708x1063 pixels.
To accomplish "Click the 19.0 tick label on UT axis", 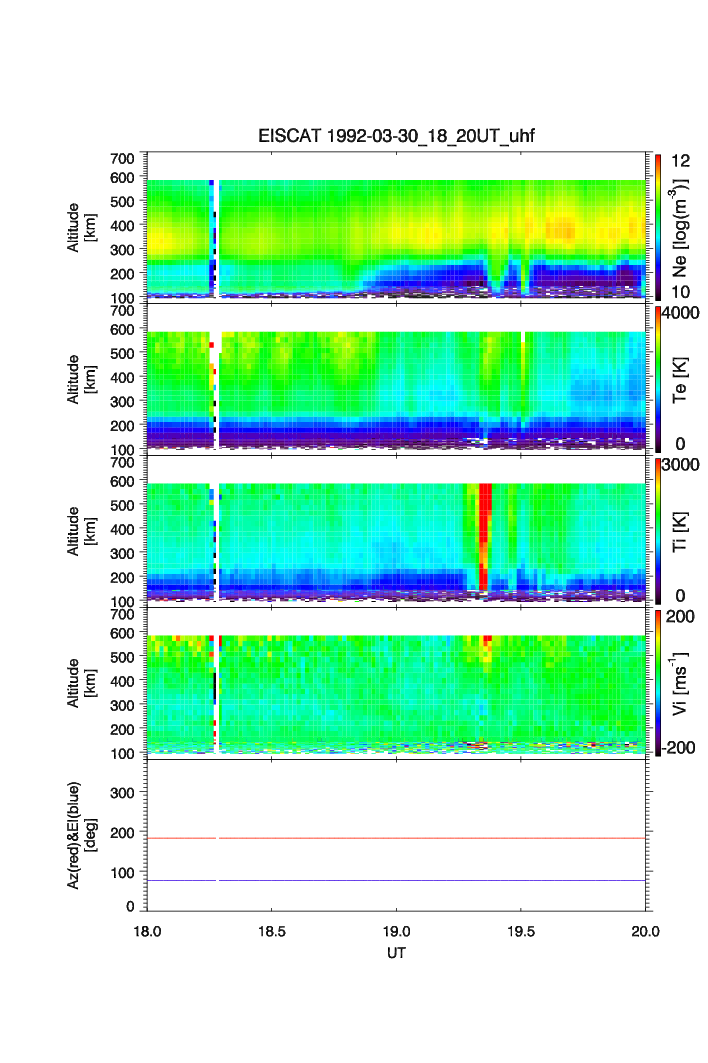I will [396, 931].
